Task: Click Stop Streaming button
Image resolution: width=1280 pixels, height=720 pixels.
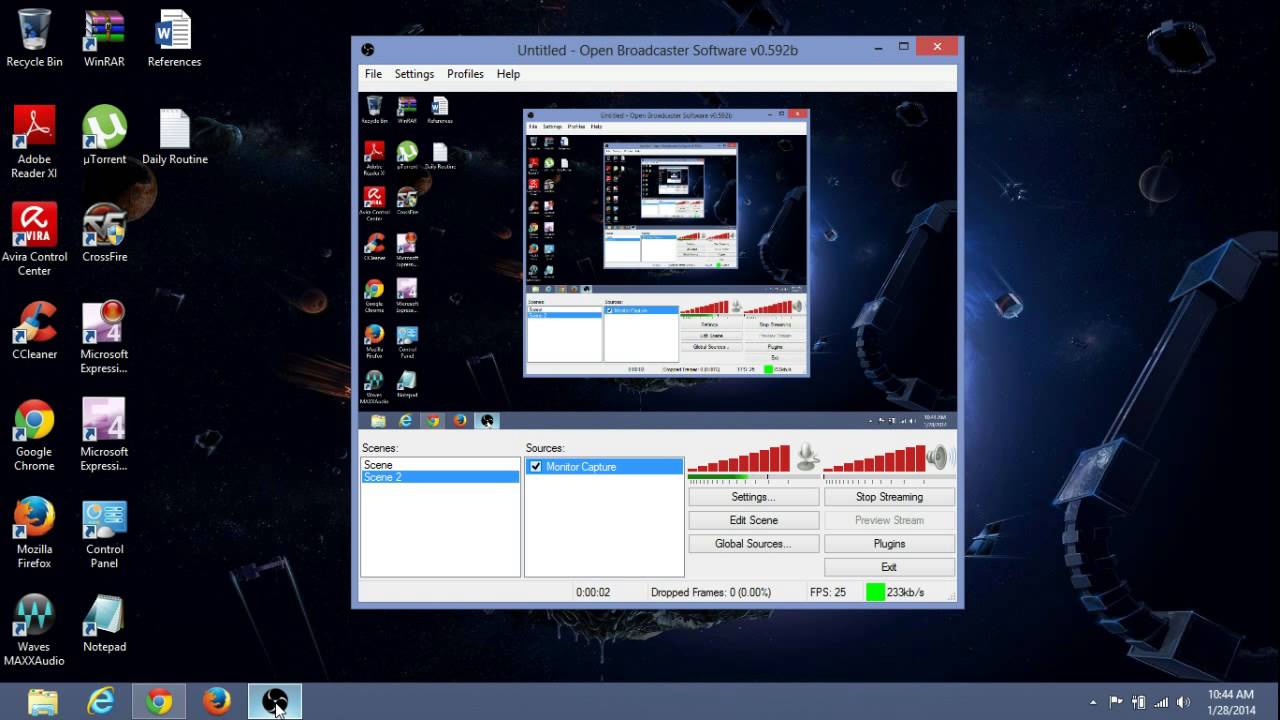Action: (889, 497)
